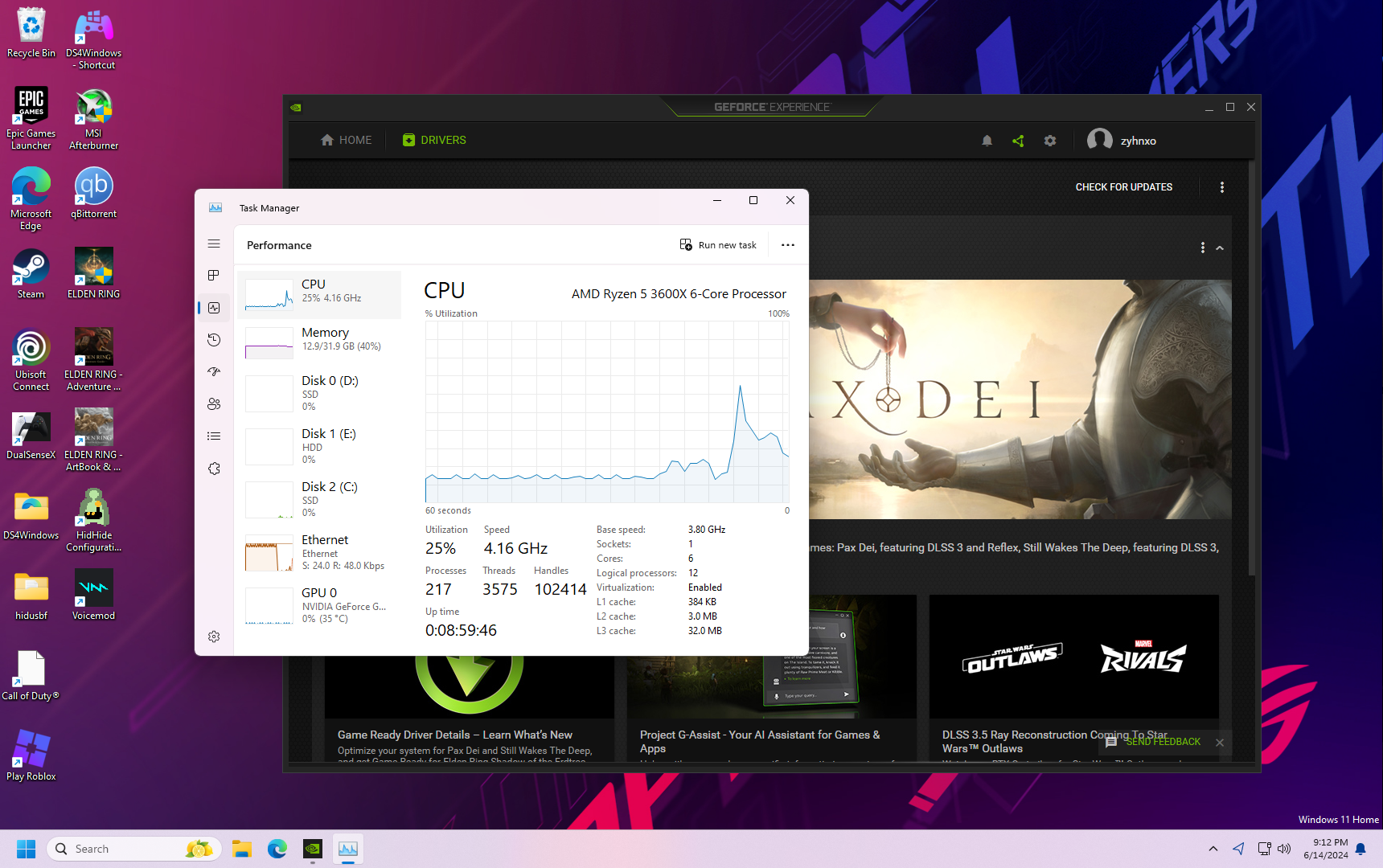The width and height of the screenshot is (1383, 868).
Task: Open Processes page in Task Manager sidebar
Action: click(214, 276)
